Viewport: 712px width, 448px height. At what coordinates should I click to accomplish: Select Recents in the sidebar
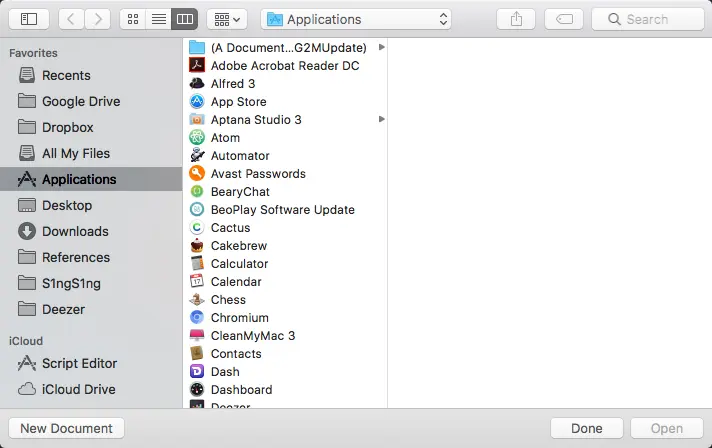(91, 75)
